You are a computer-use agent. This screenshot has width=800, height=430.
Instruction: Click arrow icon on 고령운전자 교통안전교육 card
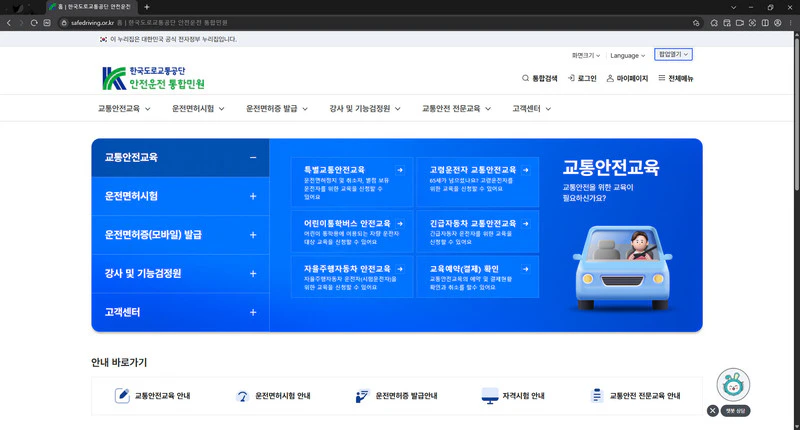pos(526,170)
